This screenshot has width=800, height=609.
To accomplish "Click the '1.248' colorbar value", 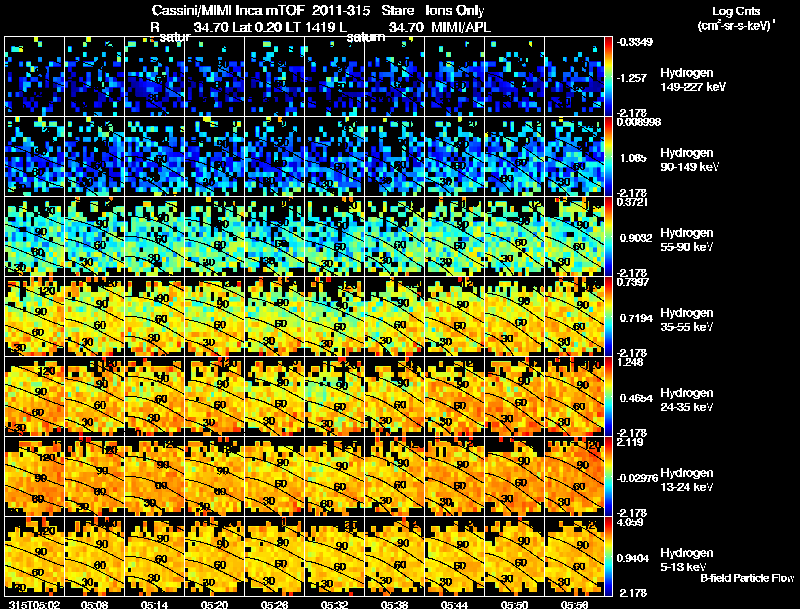I will point(630,362).
